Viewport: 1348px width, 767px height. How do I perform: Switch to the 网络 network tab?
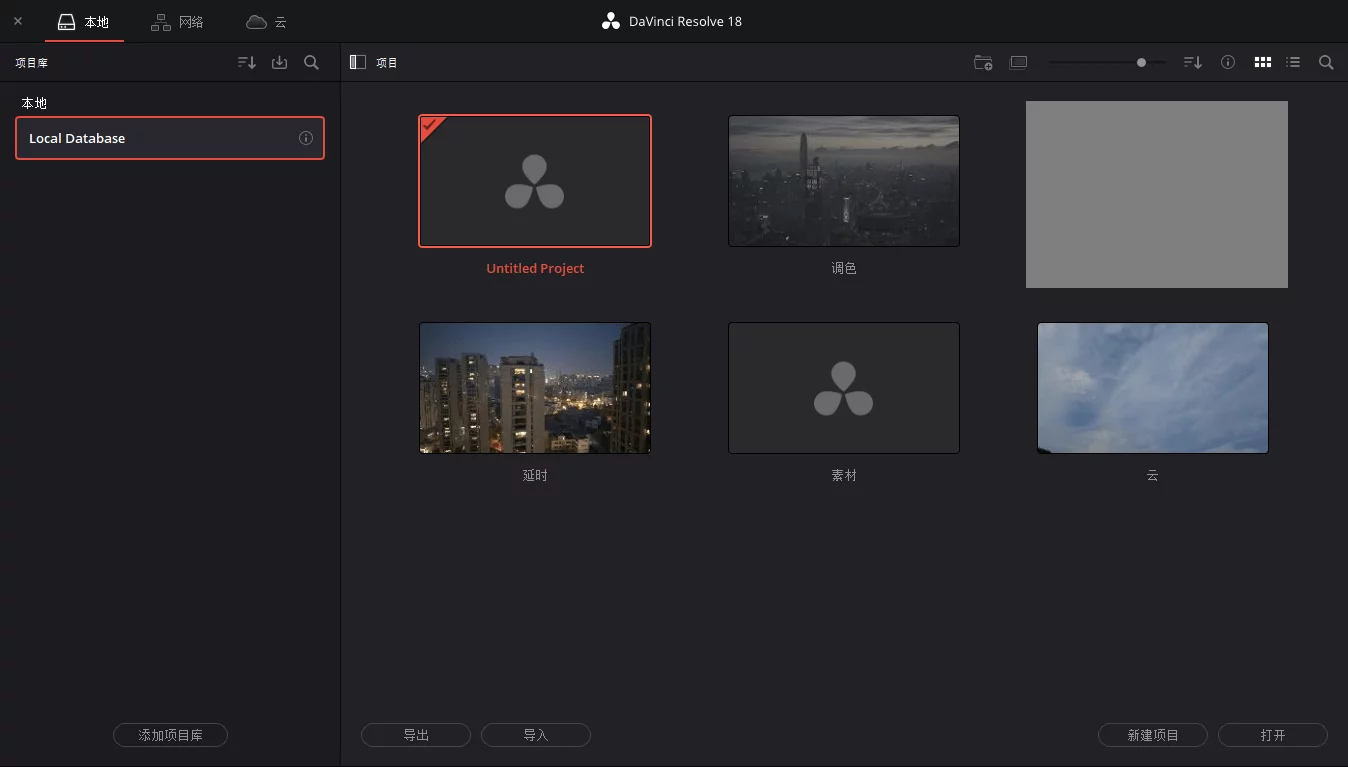click(x=177, y=21)
